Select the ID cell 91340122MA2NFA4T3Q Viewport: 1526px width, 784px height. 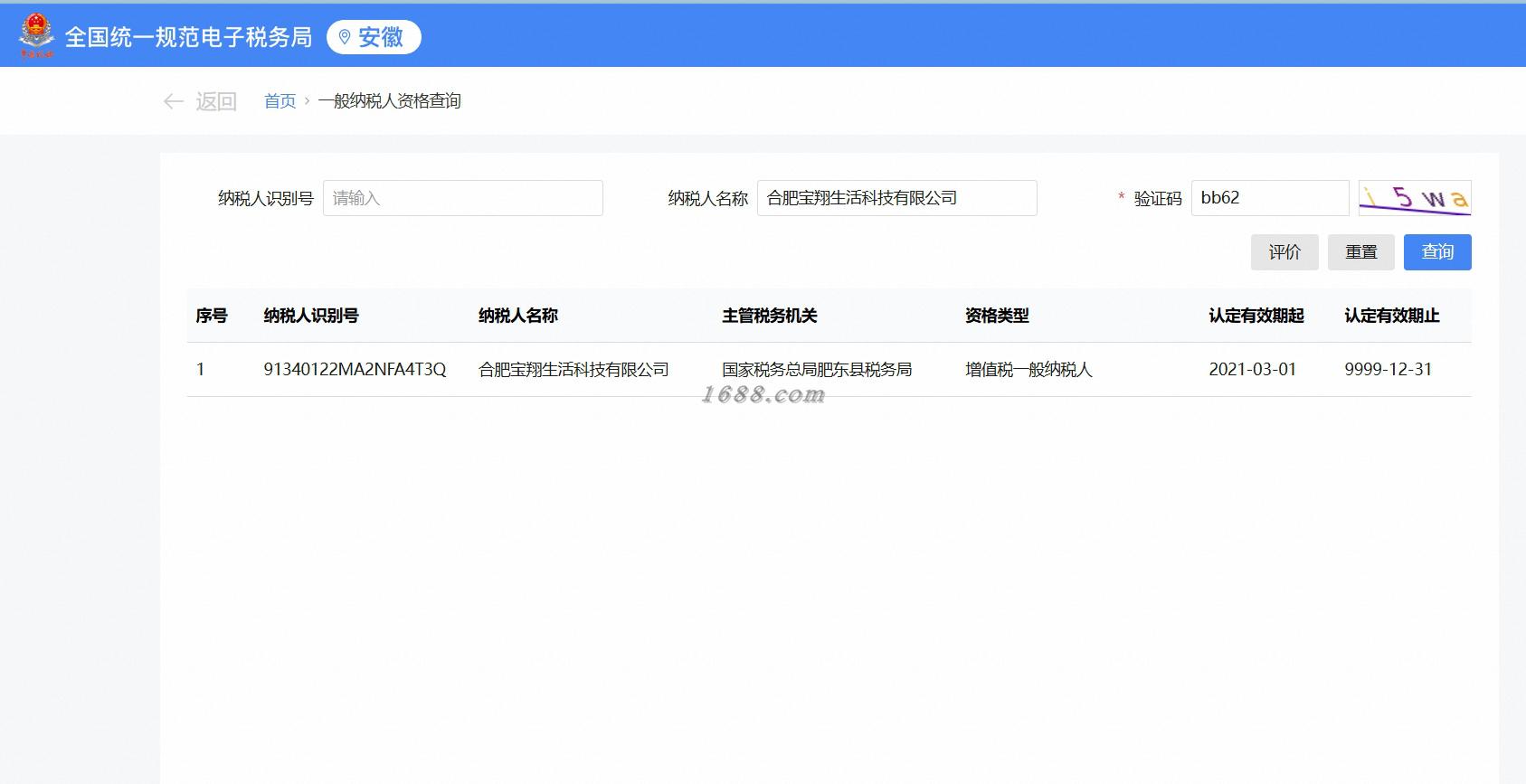(355, 369)
